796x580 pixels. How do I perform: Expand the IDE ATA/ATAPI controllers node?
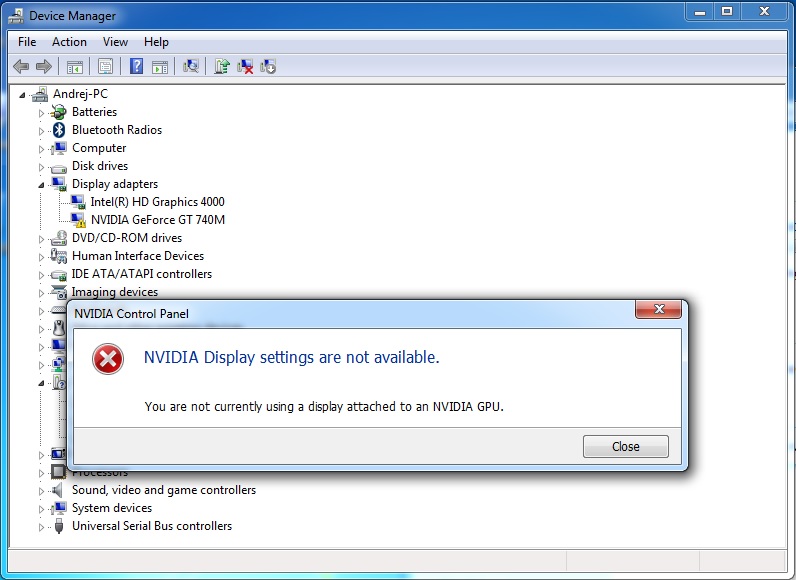tap(41, 275)
